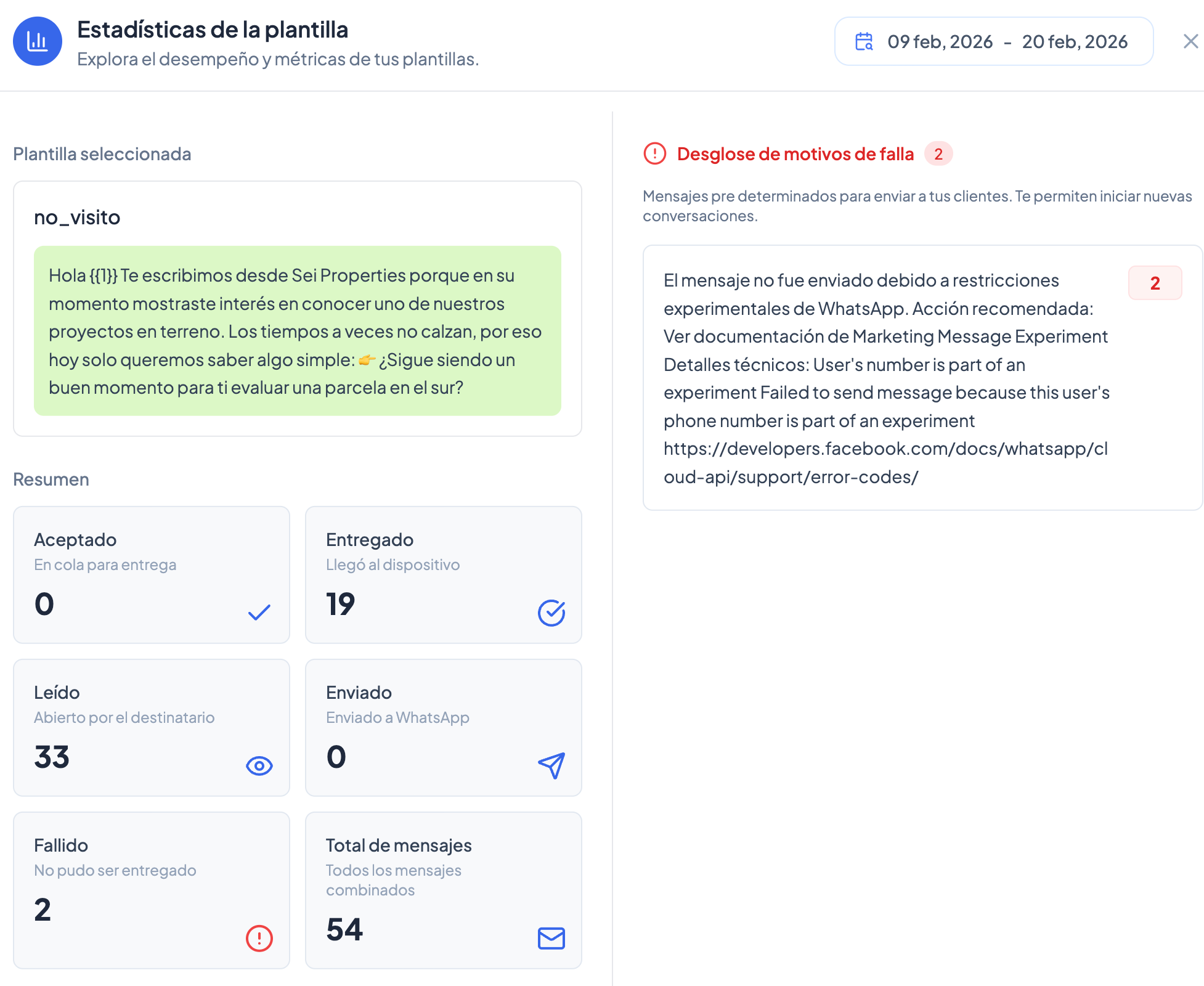Click the green template message preview

[x=298, y=331]
